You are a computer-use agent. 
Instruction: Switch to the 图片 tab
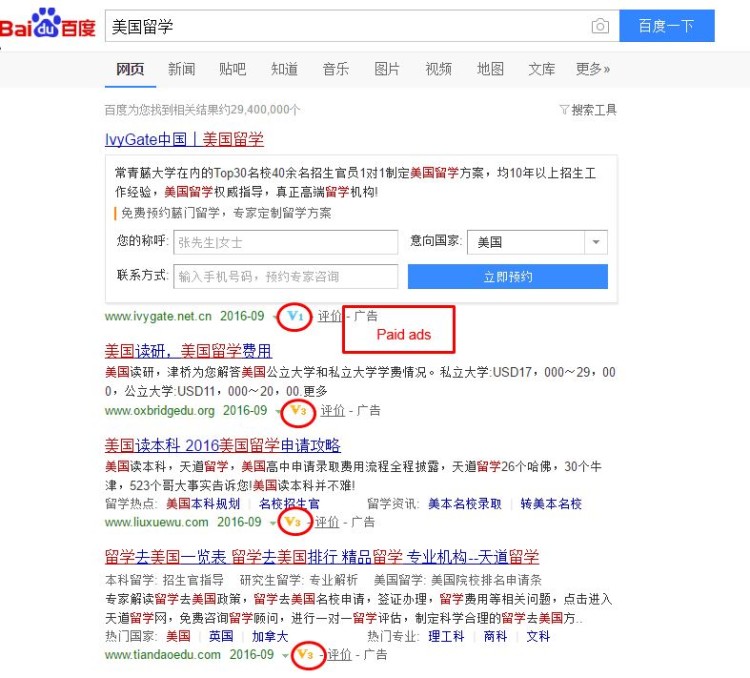386,69
